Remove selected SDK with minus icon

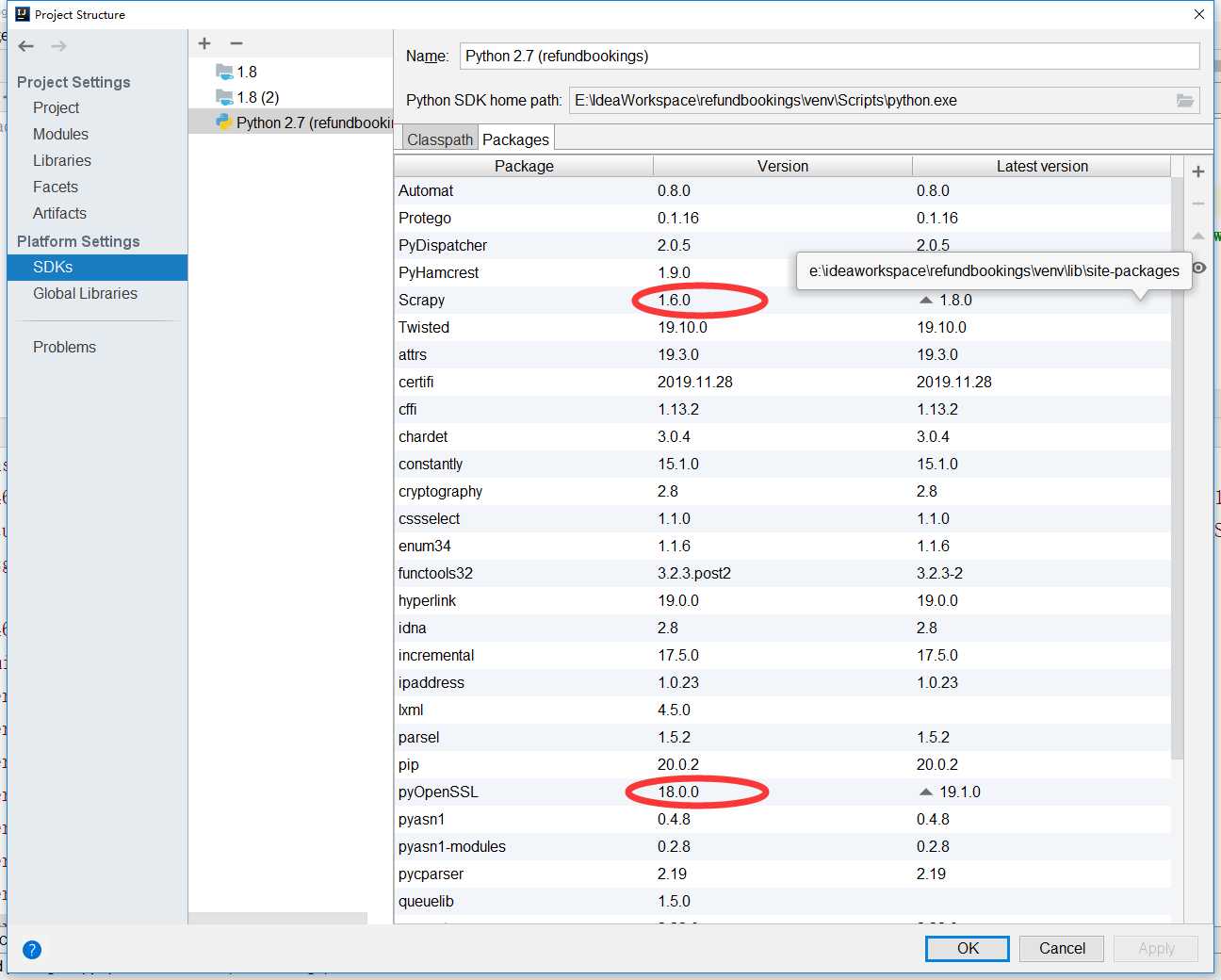[236, 43]
